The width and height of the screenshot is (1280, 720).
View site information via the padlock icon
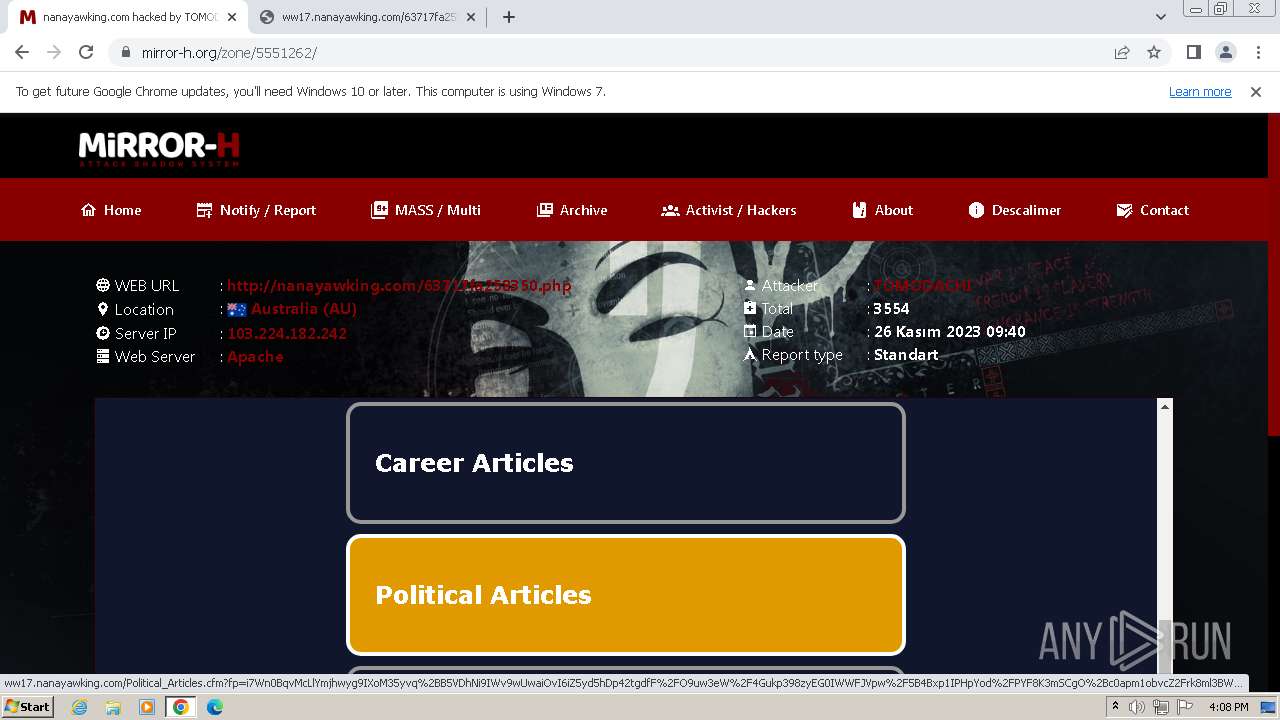pyautogui.click(x=126, y=52)
